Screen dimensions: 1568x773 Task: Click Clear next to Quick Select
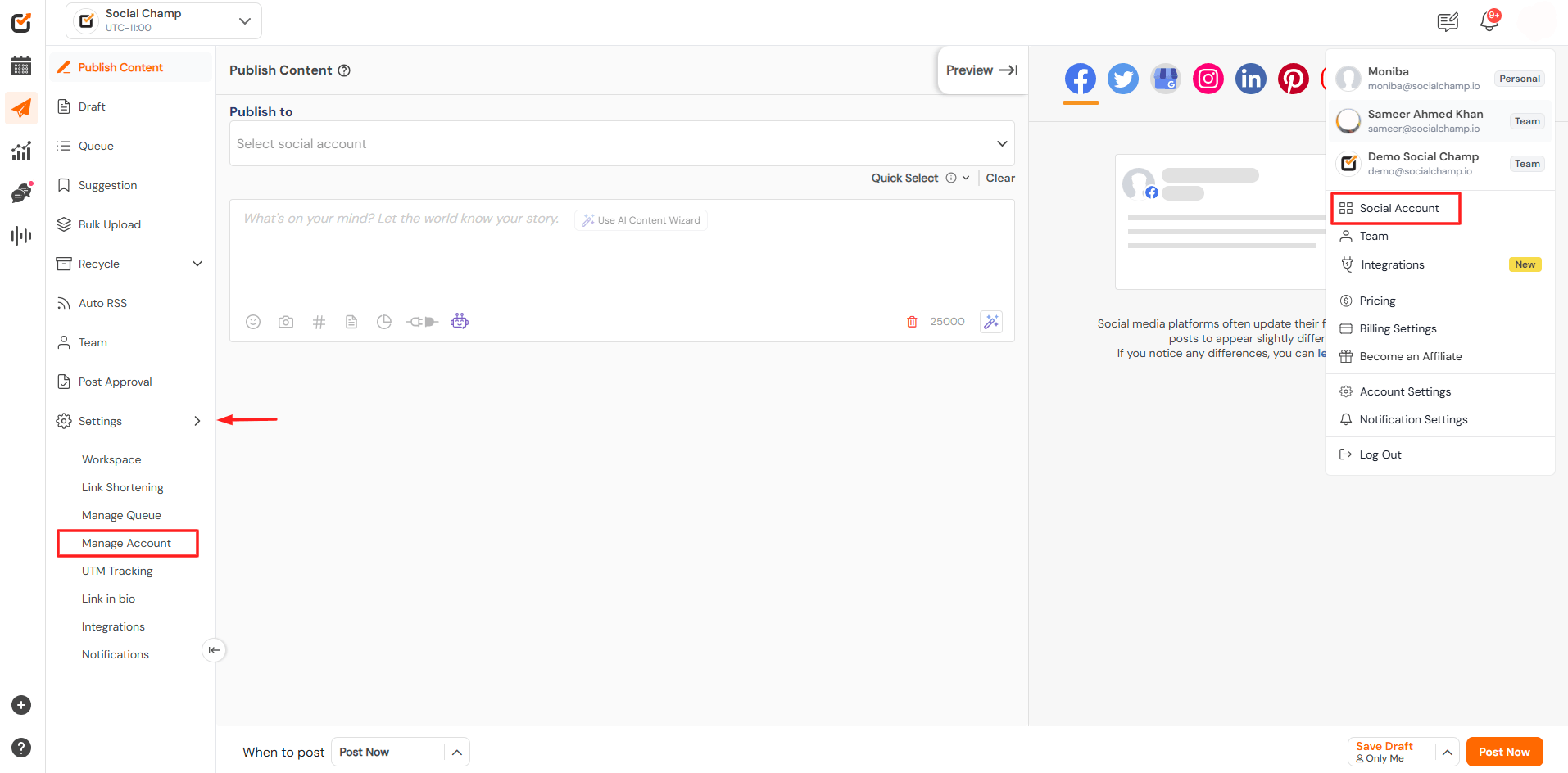tap(1000, 178)
